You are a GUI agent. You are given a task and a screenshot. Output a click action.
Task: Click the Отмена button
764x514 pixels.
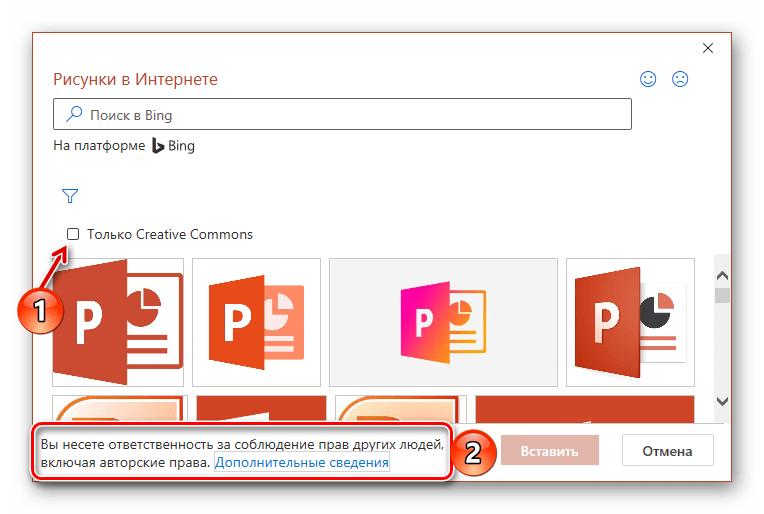click(668, 451)
